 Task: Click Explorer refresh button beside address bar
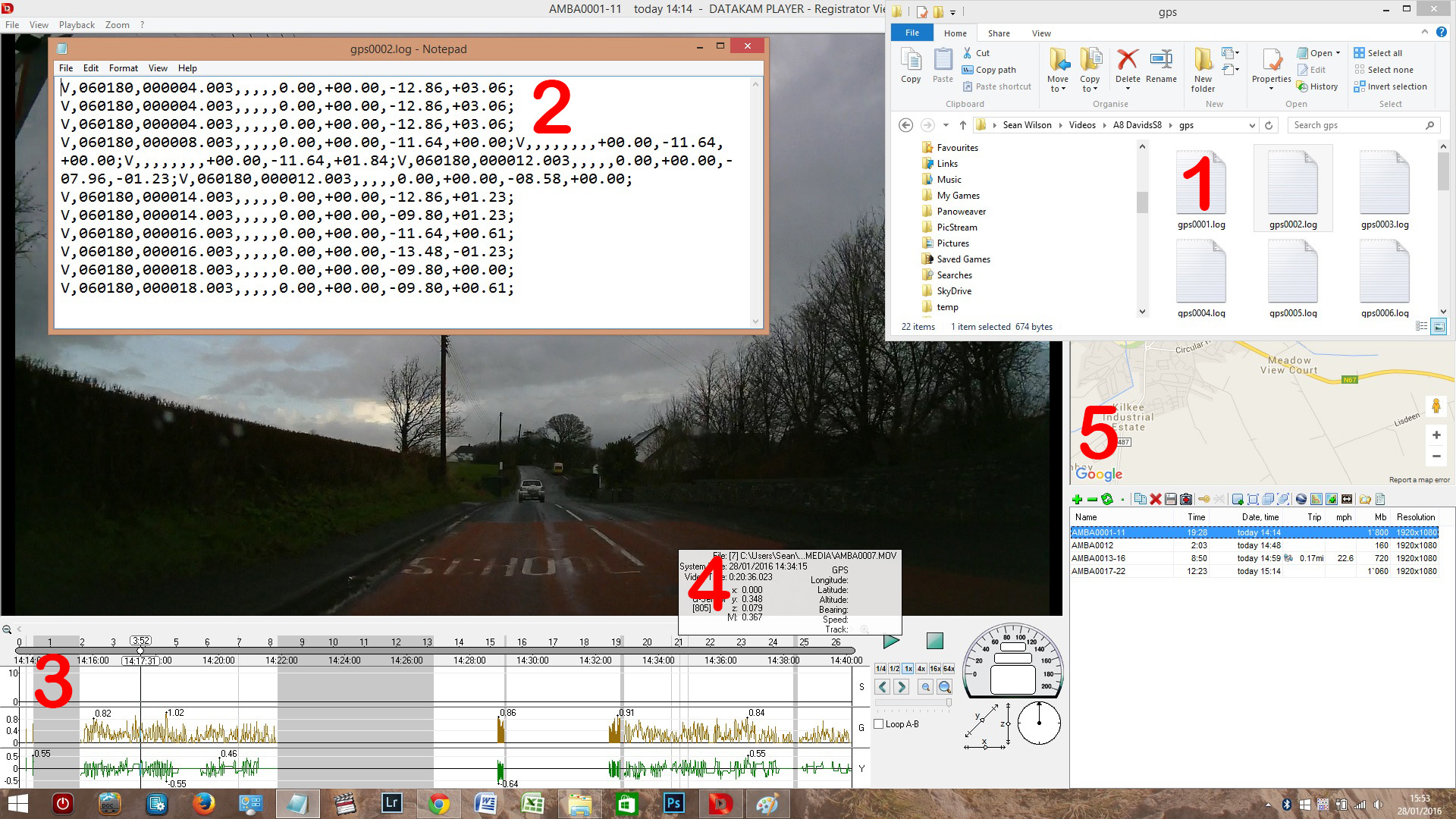click(1269, 125)
